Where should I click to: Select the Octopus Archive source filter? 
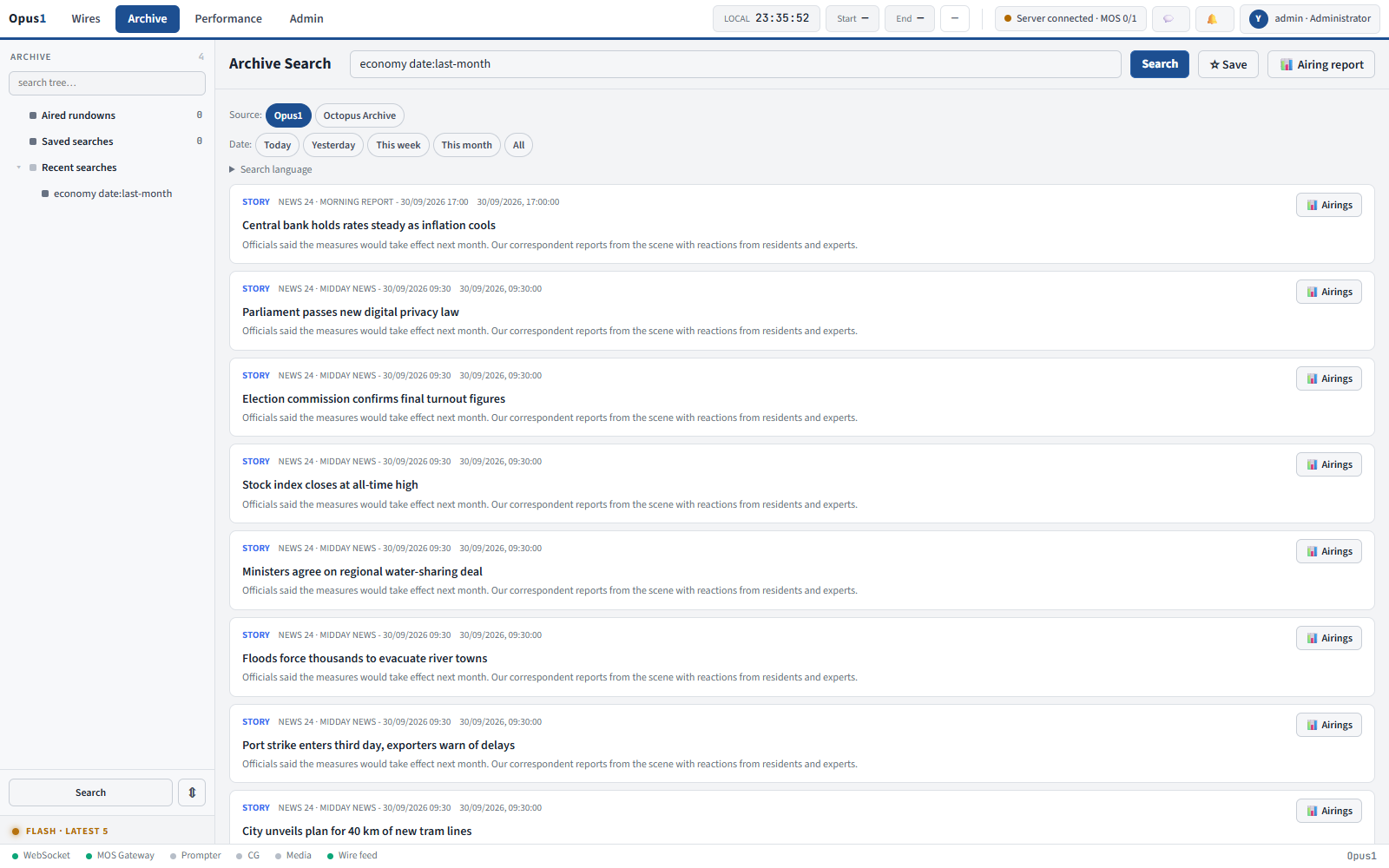pos(359,115)
